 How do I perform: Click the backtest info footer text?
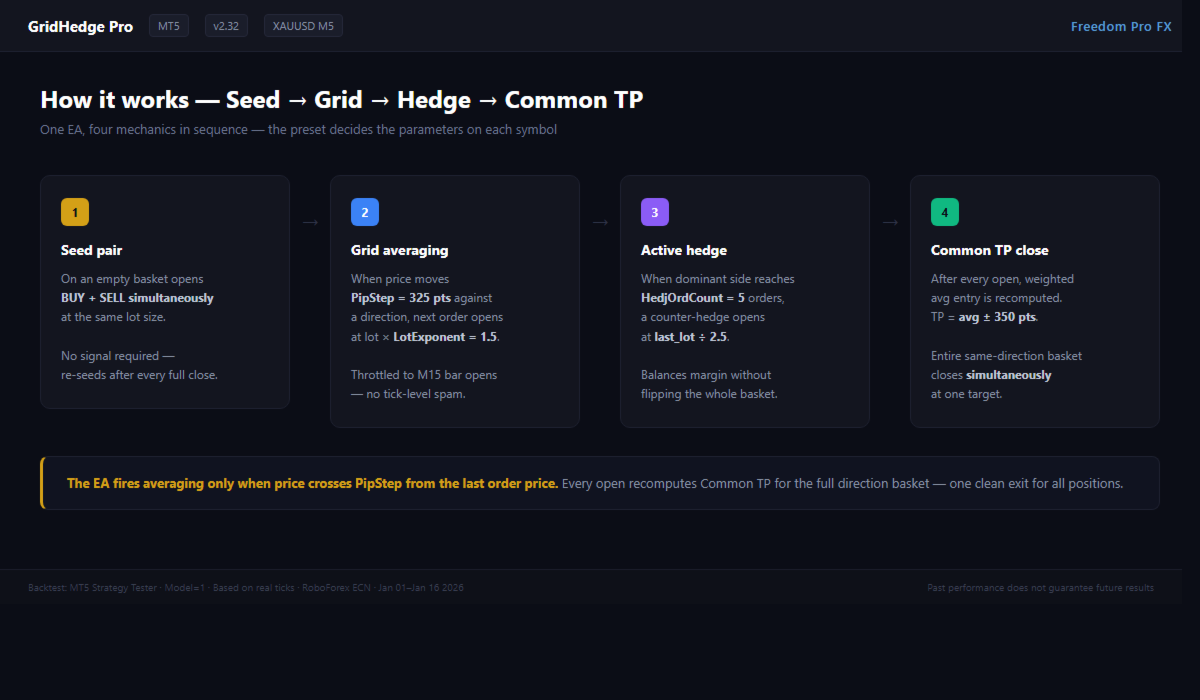click(246, 588)
